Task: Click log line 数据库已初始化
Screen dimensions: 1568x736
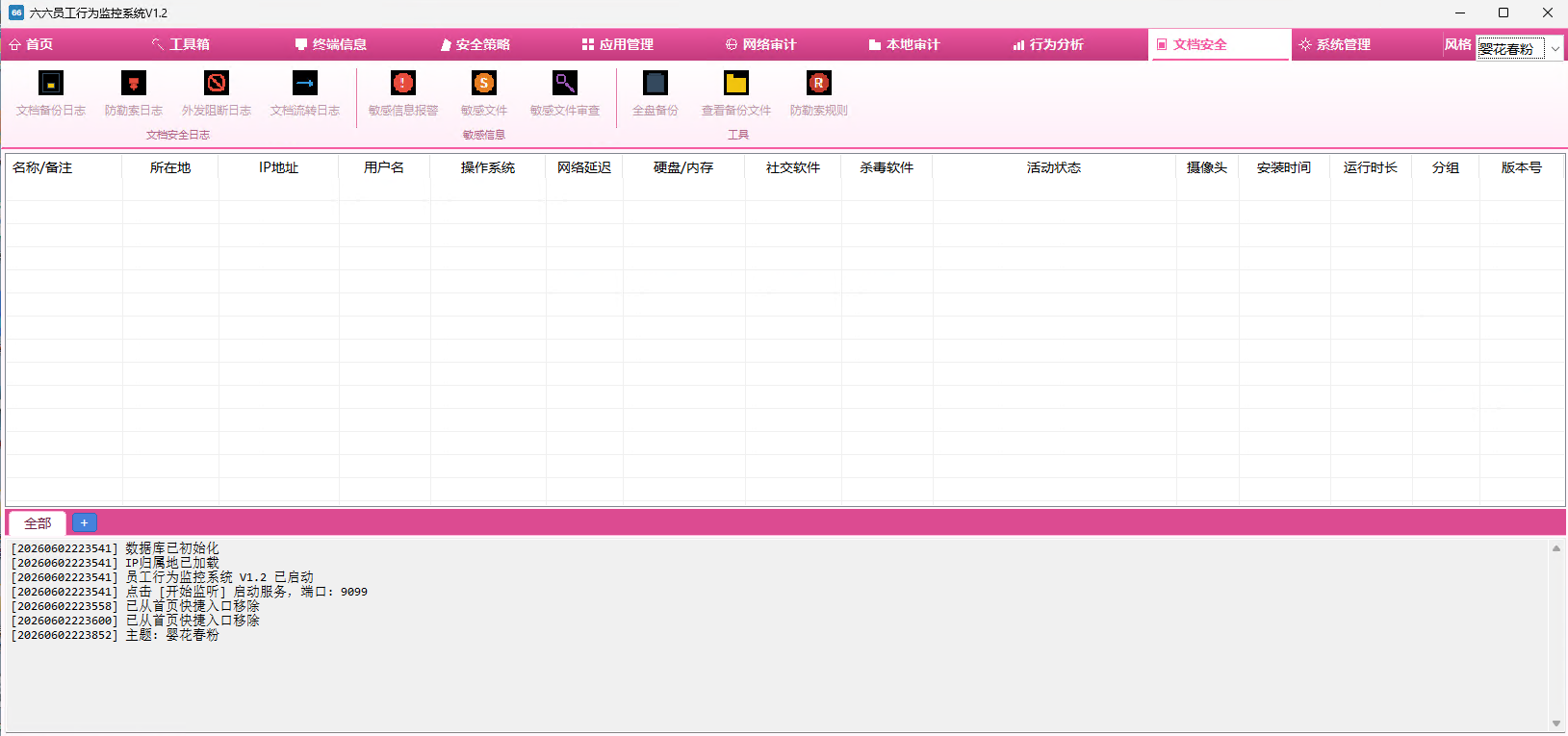Action: click(x=115, y=548)
